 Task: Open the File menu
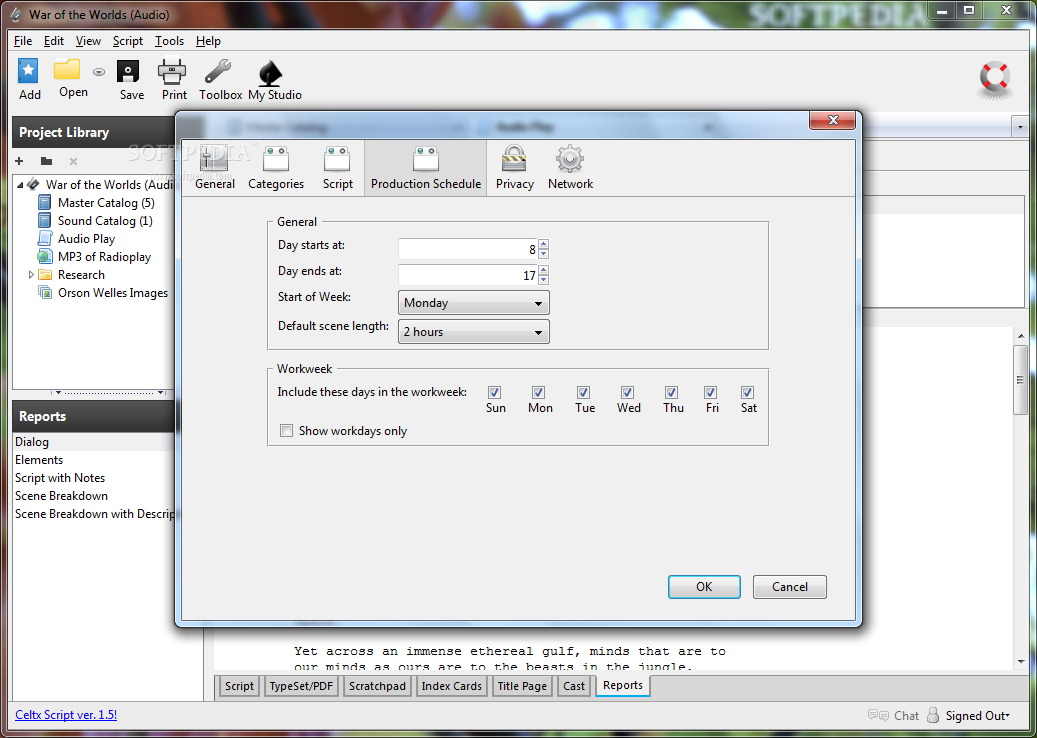[x=23, y=41]
